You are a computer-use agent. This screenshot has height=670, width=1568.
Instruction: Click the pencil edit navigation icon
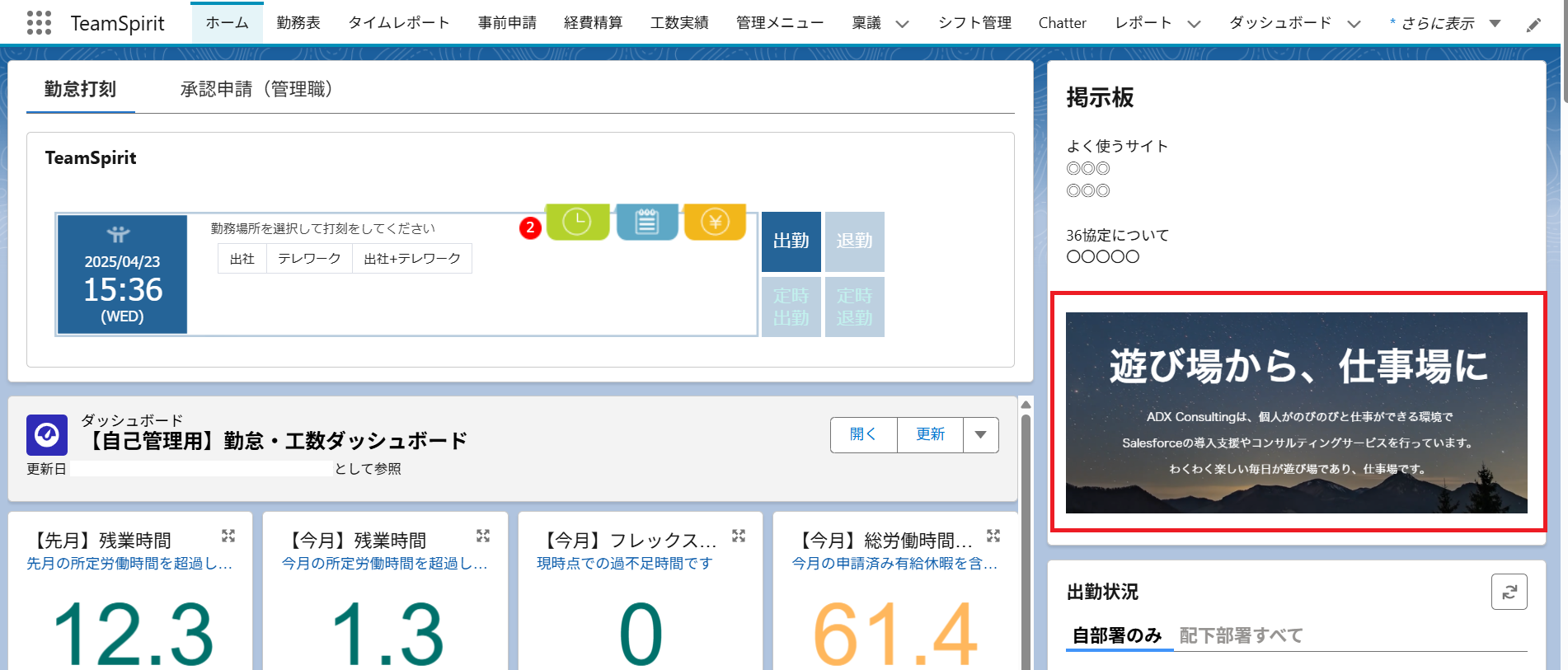pos(1533,25)
